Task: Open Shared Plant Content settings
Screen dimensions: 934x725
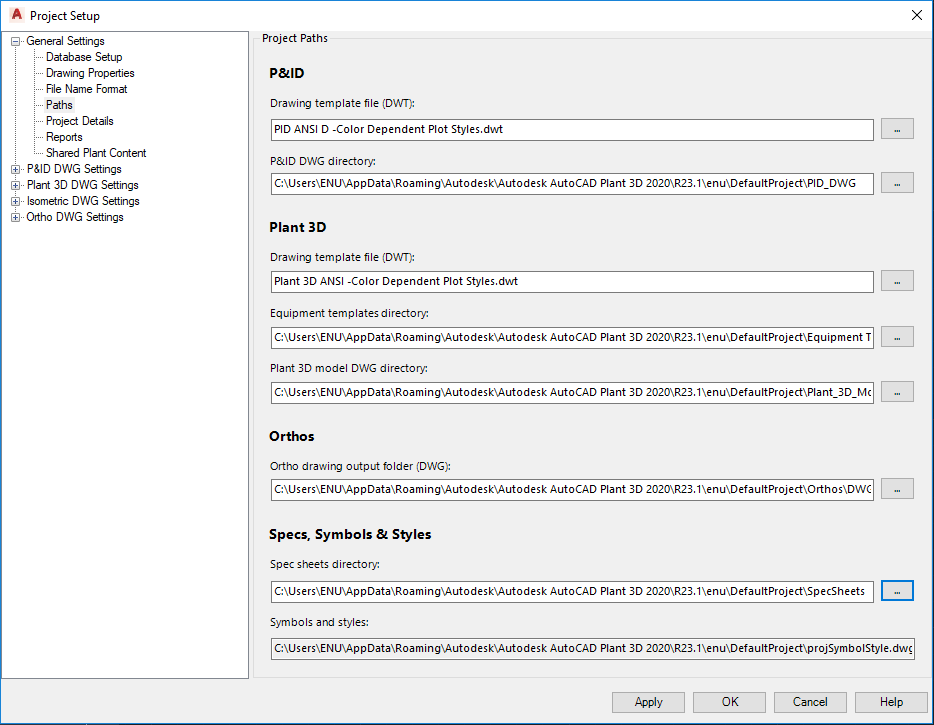Action: tap(96, 153)
